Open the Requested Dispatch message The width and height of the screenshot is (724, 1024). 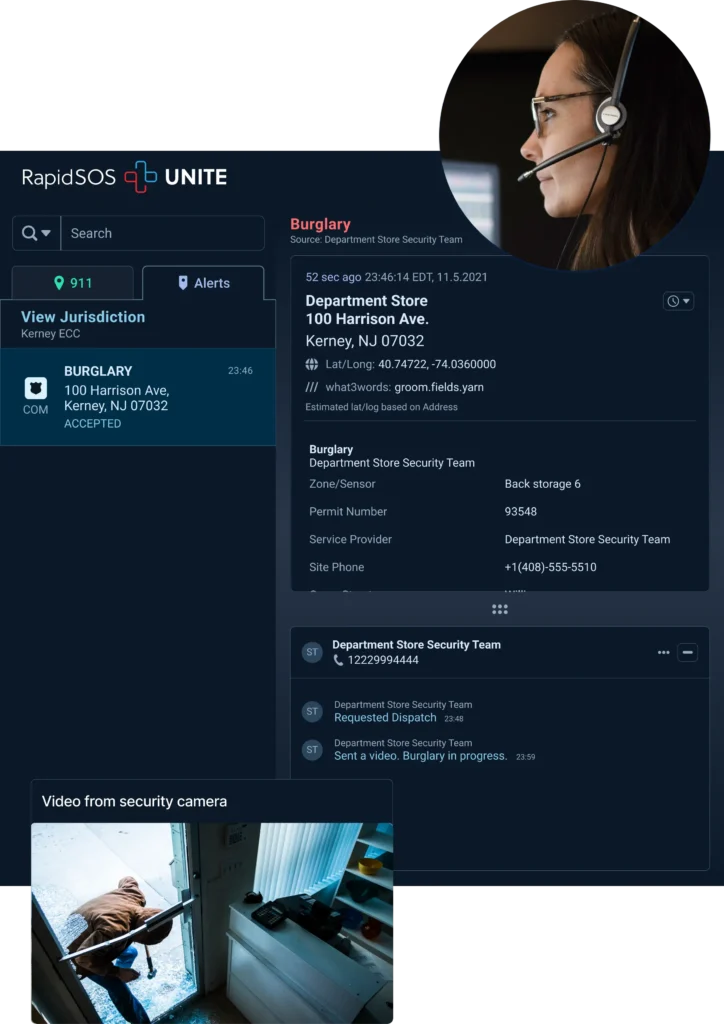point(385,718)
